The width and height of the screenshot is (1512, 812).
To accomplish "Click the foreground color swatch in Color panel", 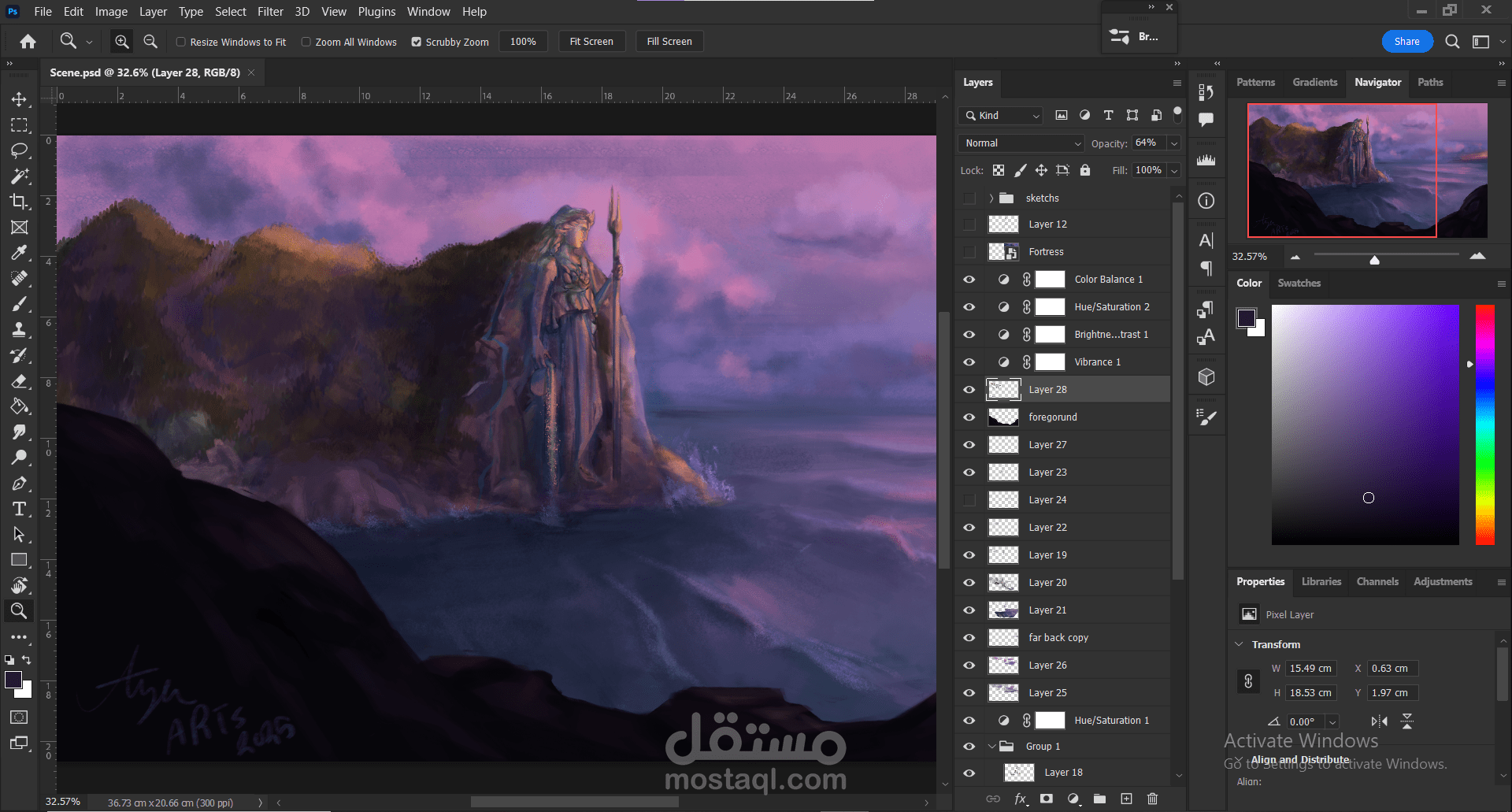I will tap(1247, 318).
